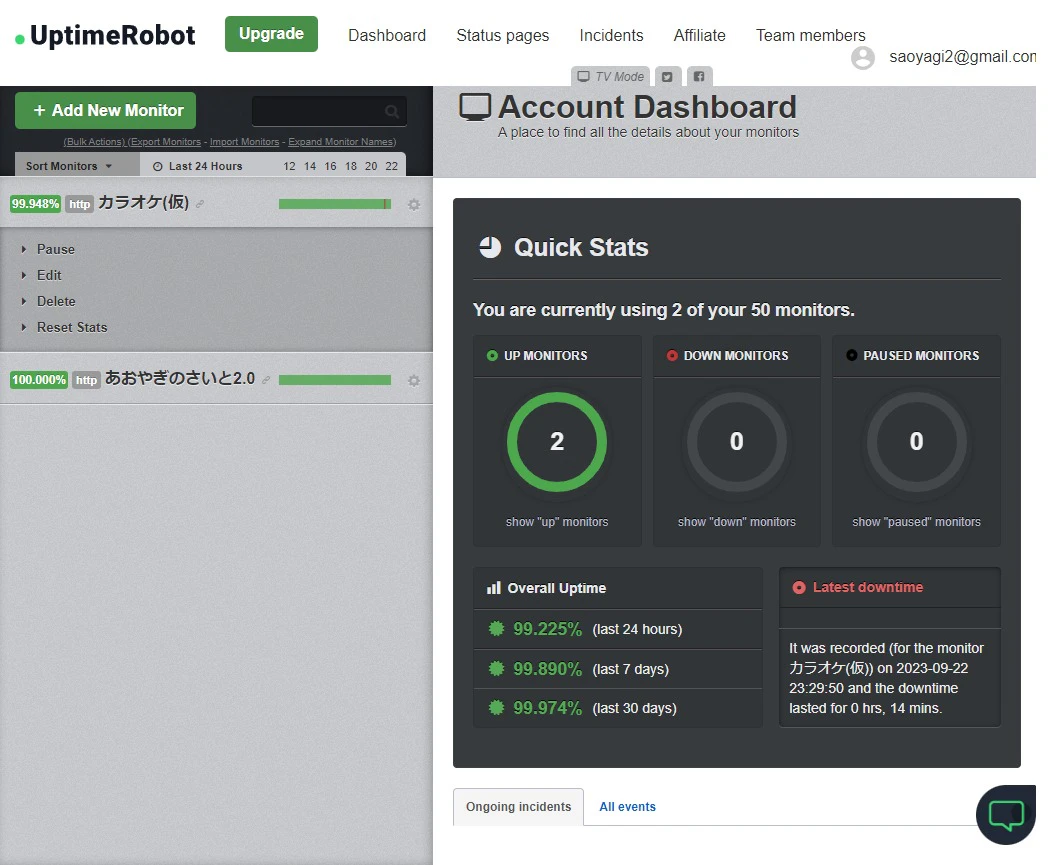The height and width of the screenshot is (865, 1056).
Task: Click the account email saoyagi2@gmail.com
Action: (x=962, y=57)
